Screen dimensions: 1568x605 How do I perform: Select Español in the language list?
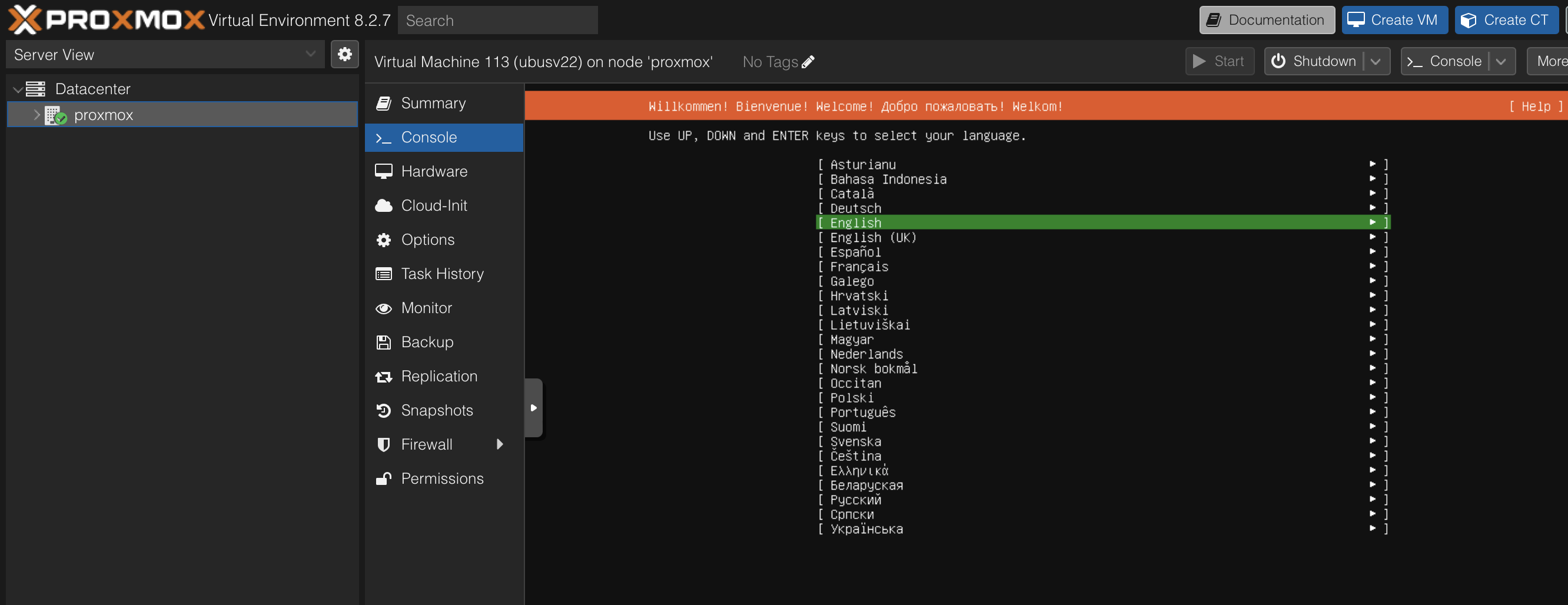(x=1102, y=251)
